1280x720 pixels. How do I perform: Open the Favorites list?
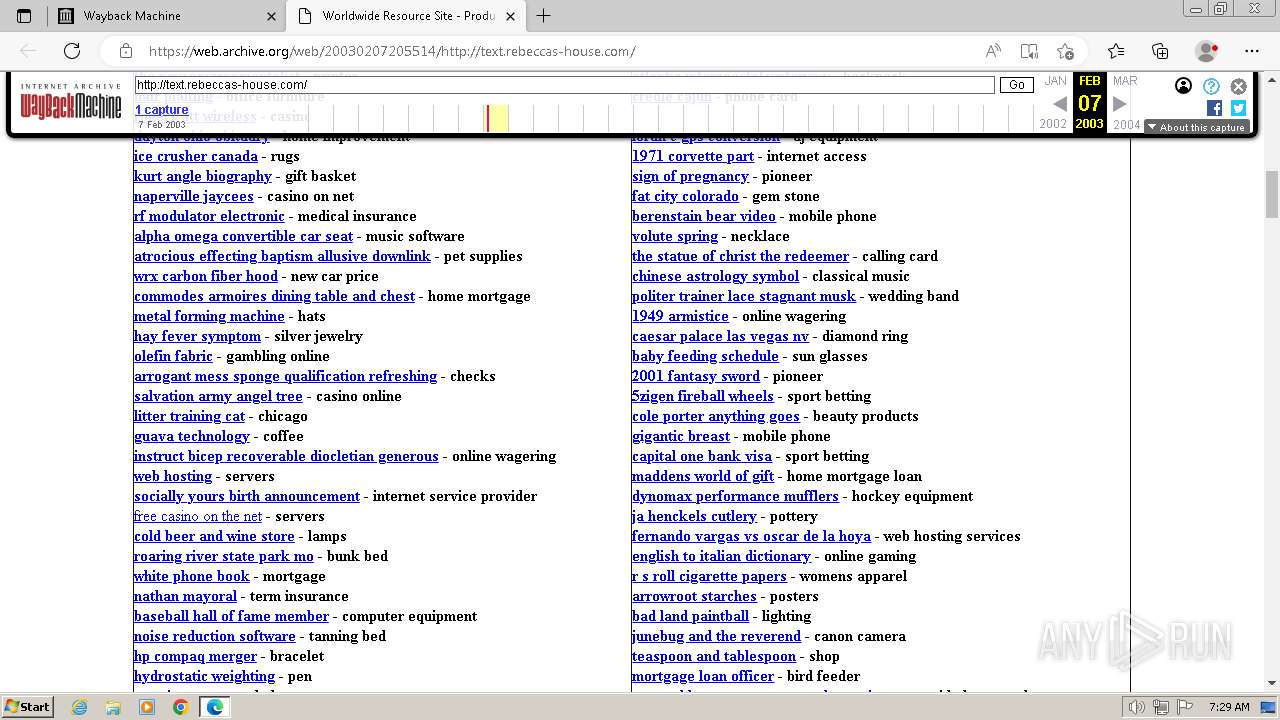coord(1116,51)
